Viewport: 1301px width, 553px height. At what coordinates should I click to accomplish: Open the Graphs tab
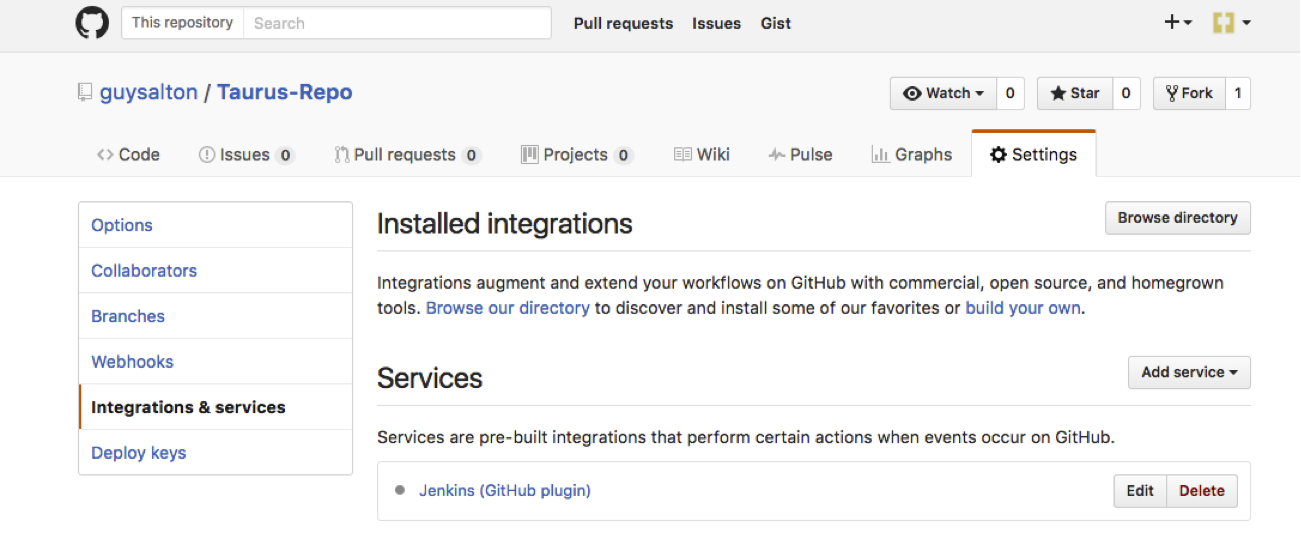click(912, 154)
